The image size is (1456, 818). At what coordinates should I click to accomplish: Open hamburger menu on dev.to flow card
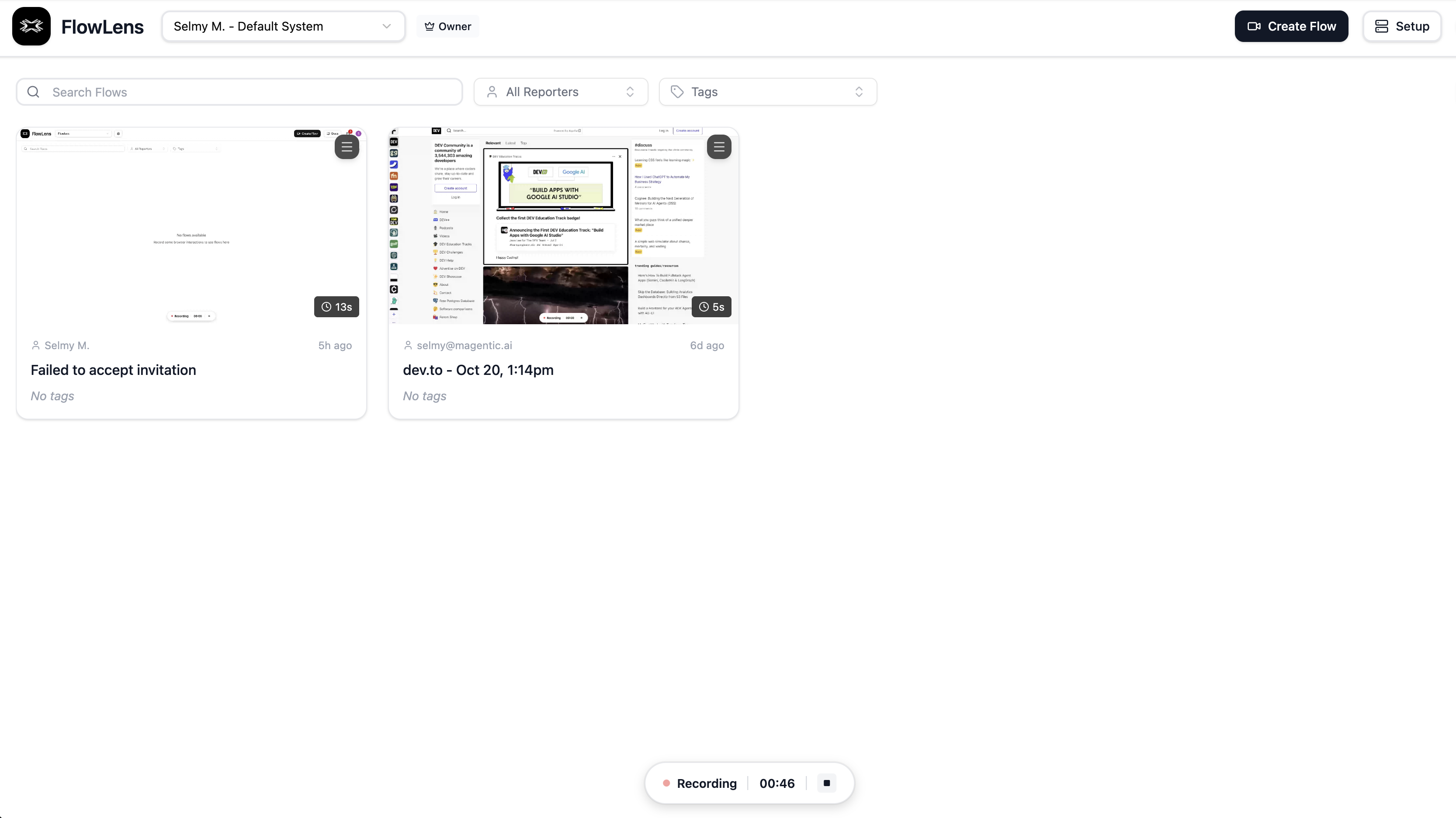click(x=718, y=147)
